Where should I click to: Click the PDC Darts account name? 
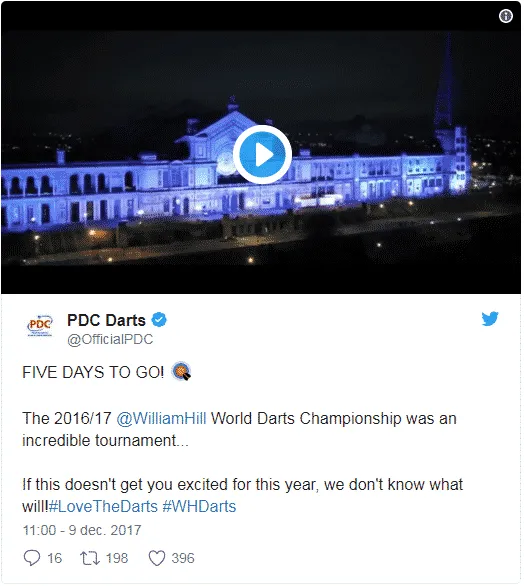106,320
